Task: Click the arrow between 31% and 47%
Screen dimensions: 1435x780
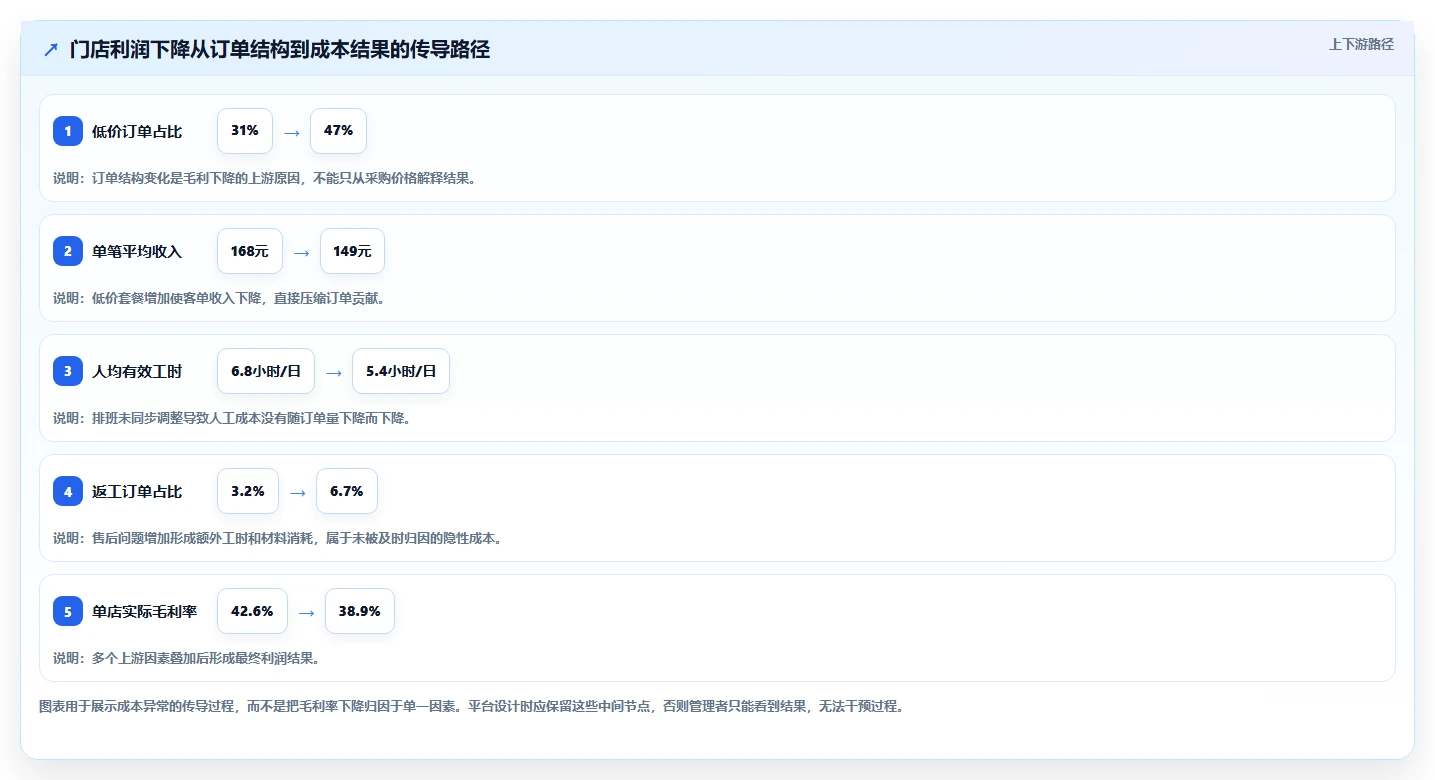Action: (x=292, y=132)
